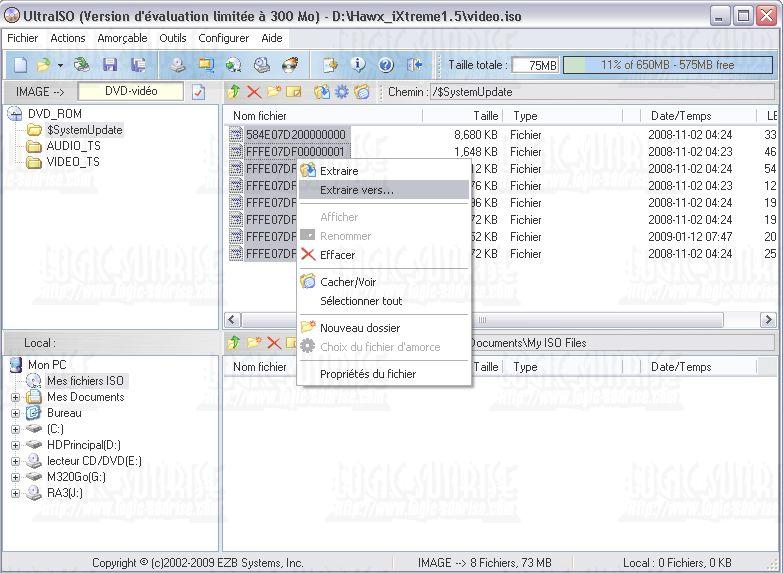Click the Mount to virtual drive icon
This screenshot has height=573, width=783.
[x=262, y=65]
